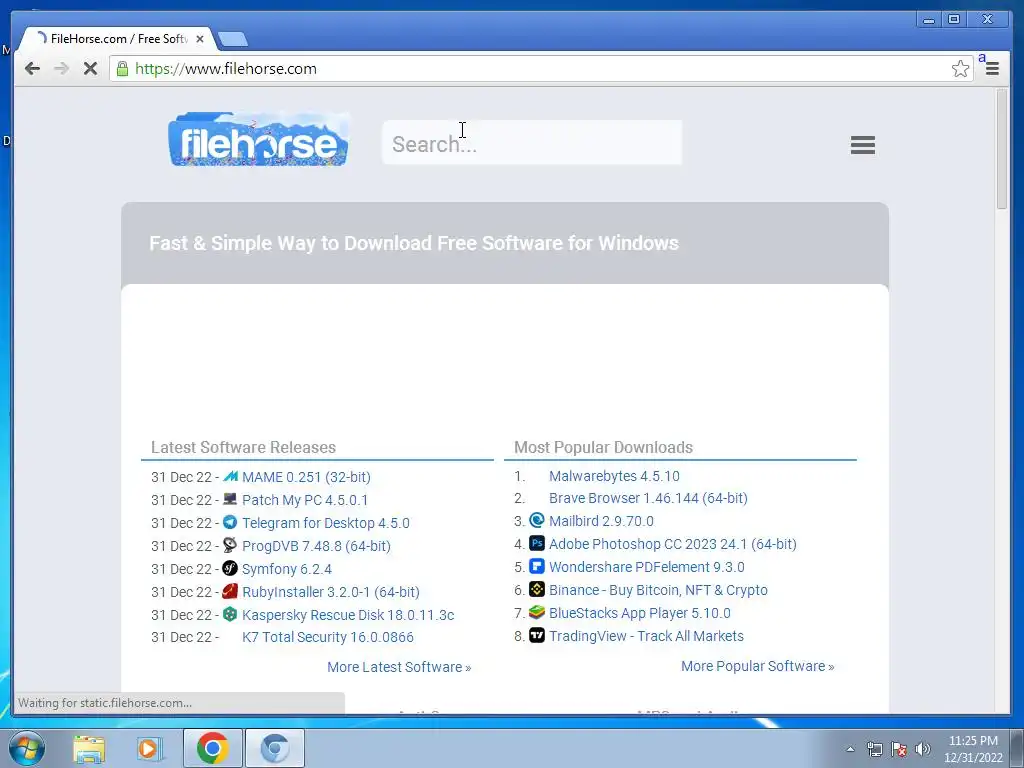Click the Adobe Photoshop Ps icon
1024x768 pixels.
click(x=537, y=543)
